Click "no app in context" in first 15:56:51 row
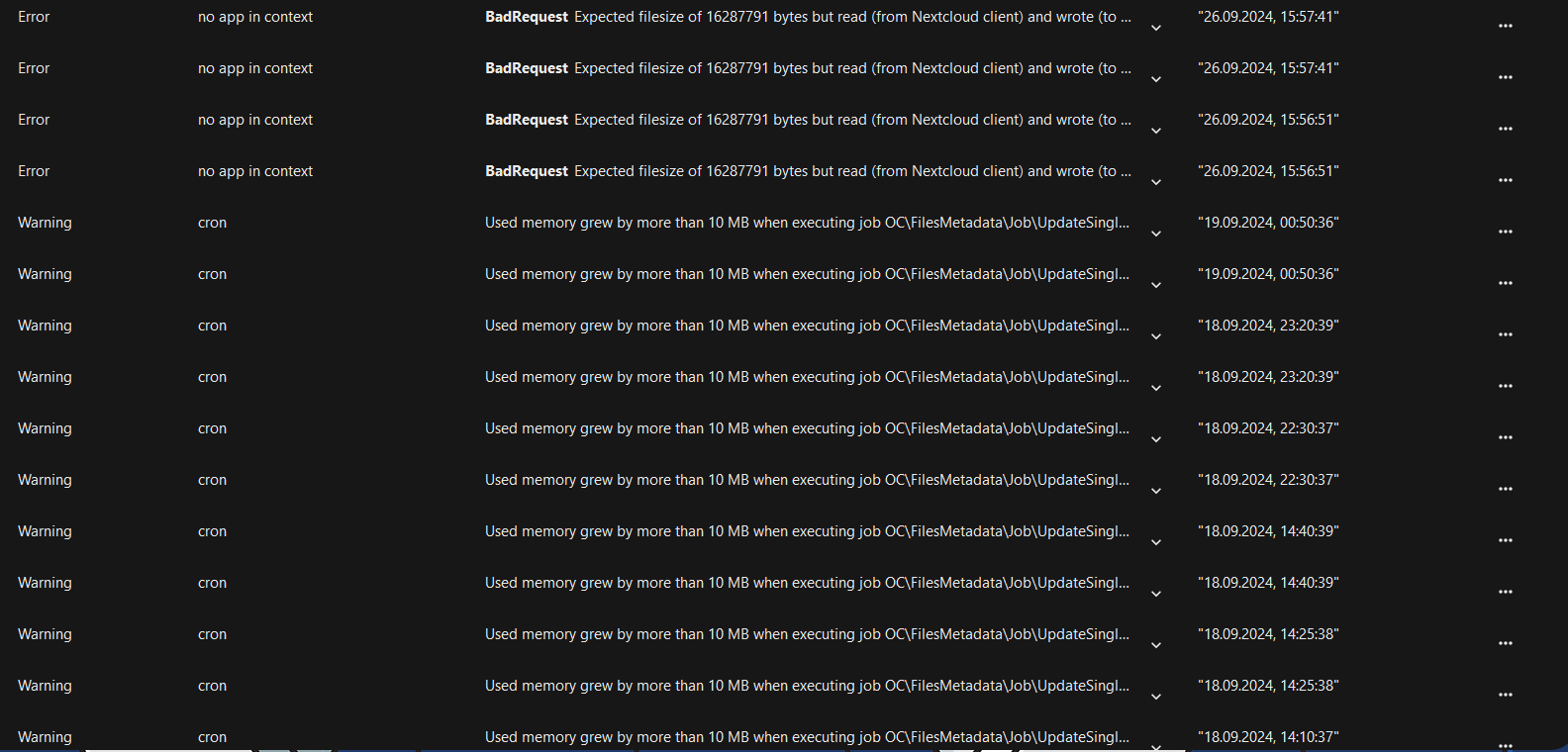Screen dimensions: 1568x752 255,120
